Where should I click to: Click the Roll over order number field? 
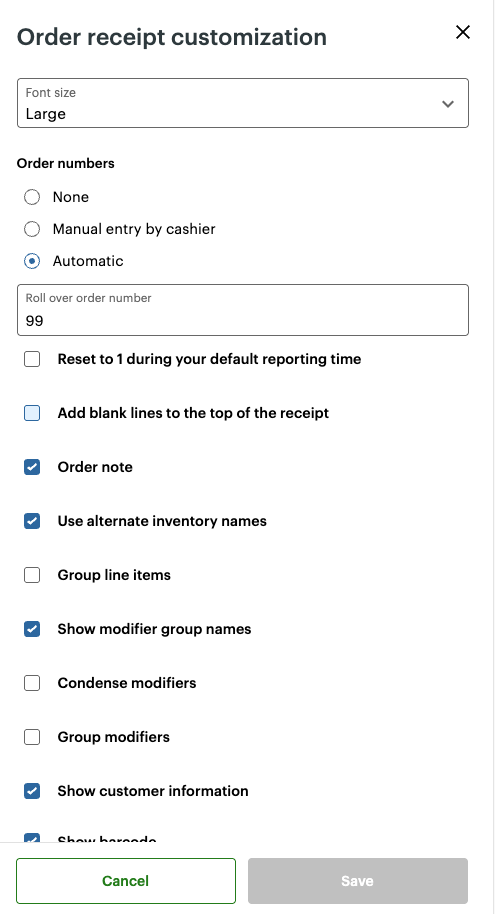coord(243,310)
